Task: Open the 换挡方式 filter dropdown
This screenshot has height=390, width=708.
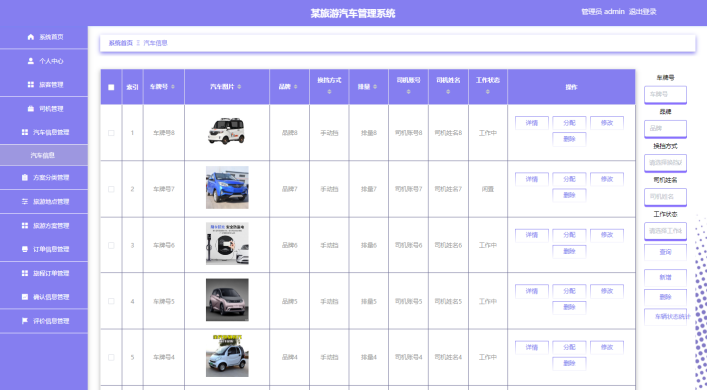Action: click(x=665, y=162)
